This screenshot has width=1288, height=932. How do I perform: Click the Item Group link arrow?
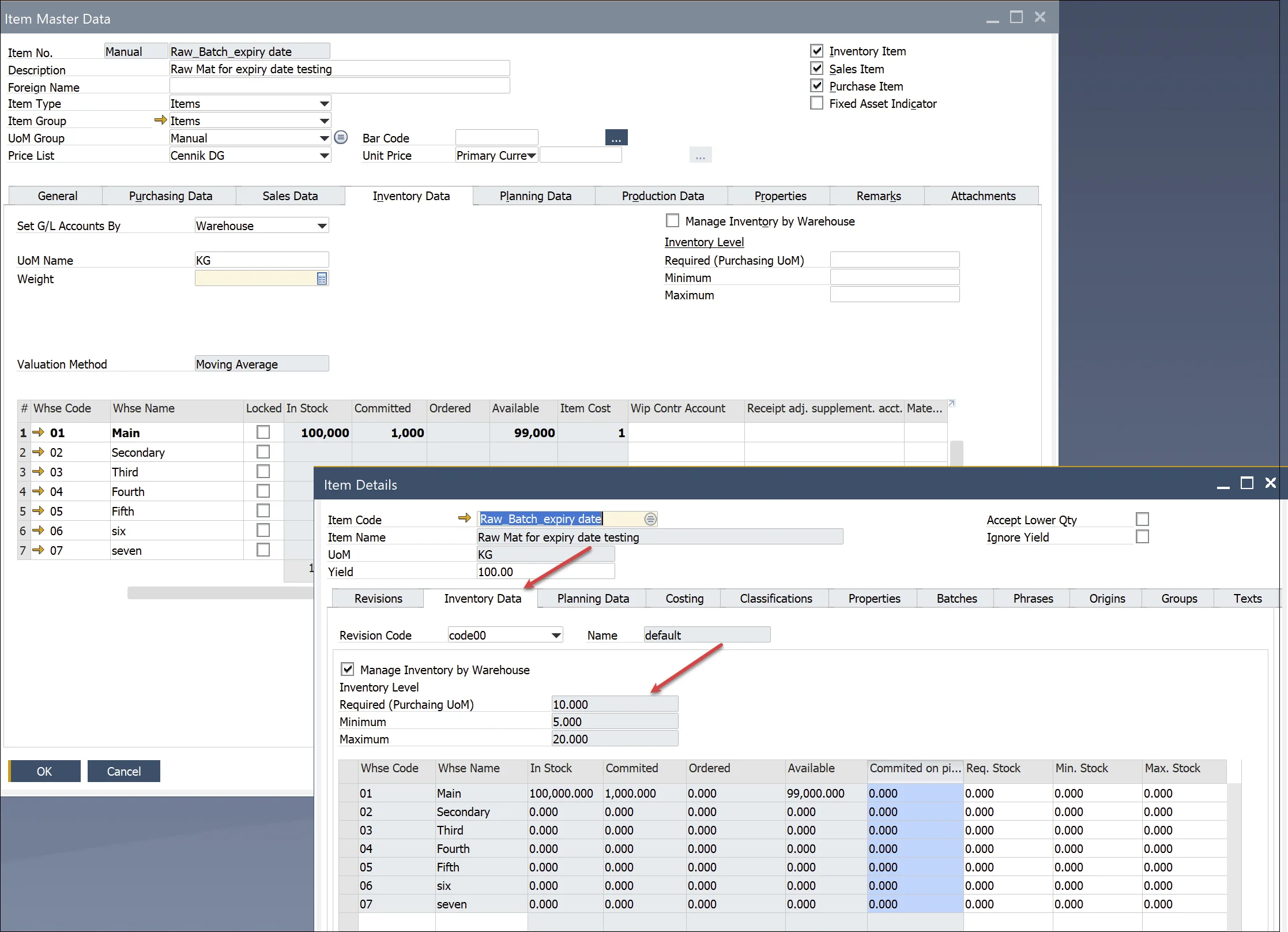pos(160,121)
